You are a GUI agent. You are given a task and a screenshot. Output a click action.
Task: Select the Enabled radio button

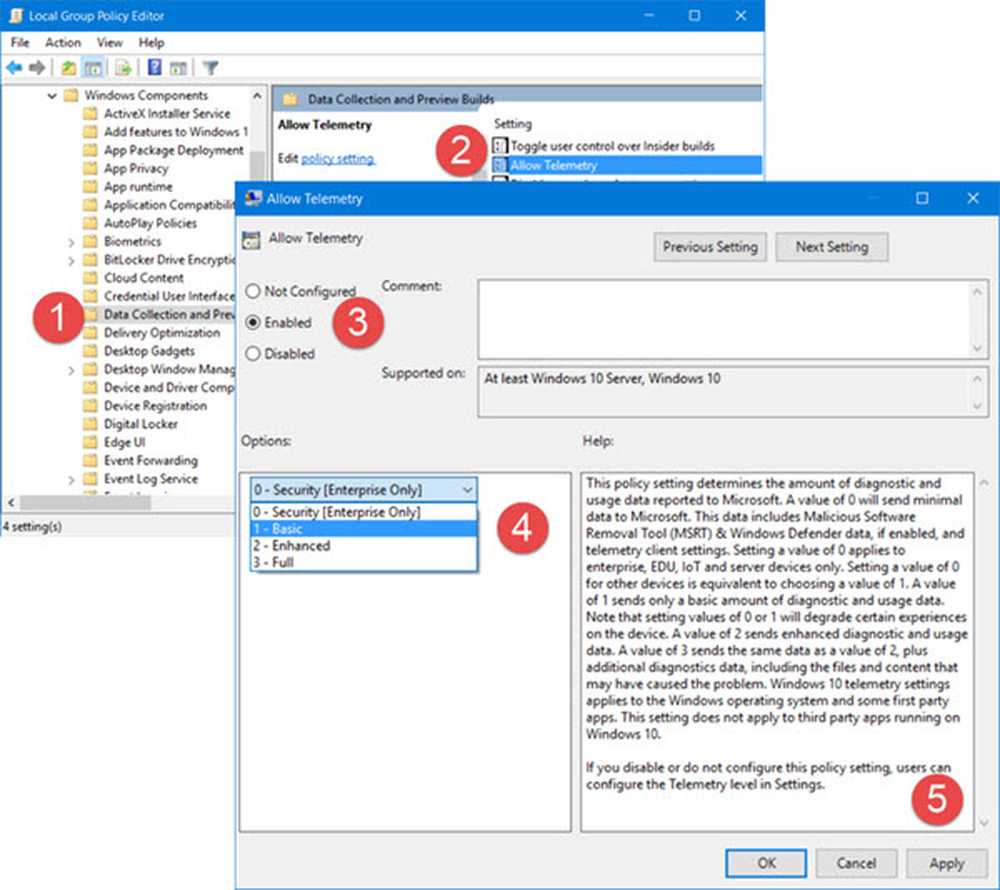(253, 323)
